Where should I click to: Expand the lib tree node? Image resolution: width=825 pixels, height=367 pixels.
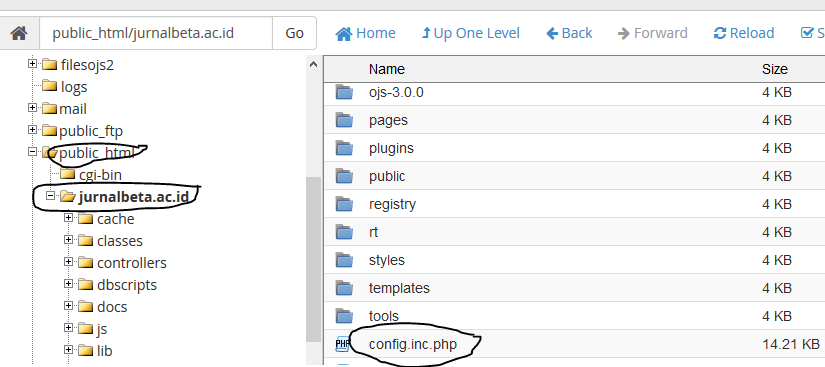pyautogui.click(x=68, y=350)
